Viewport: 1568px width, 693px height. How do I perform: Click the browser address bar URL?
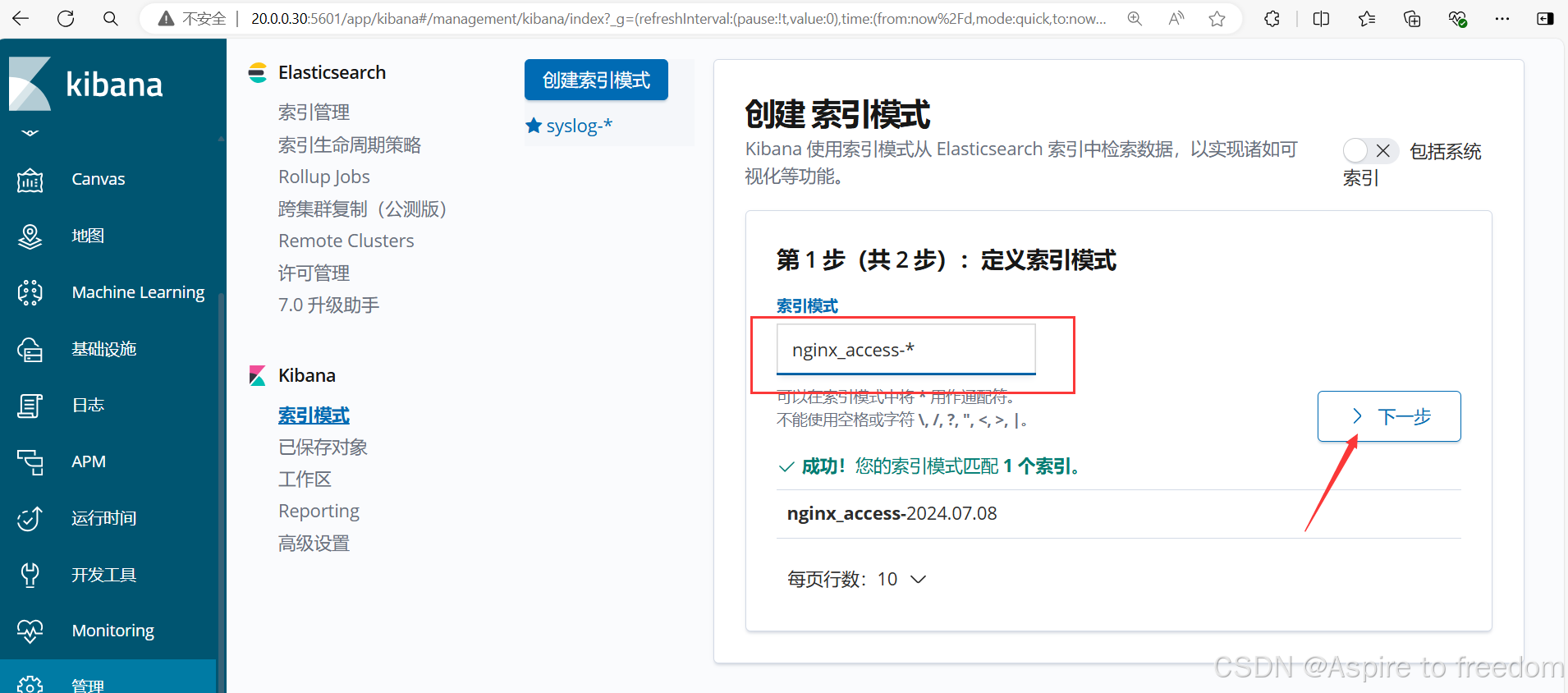pyautogui.click(x=678, y=18)
